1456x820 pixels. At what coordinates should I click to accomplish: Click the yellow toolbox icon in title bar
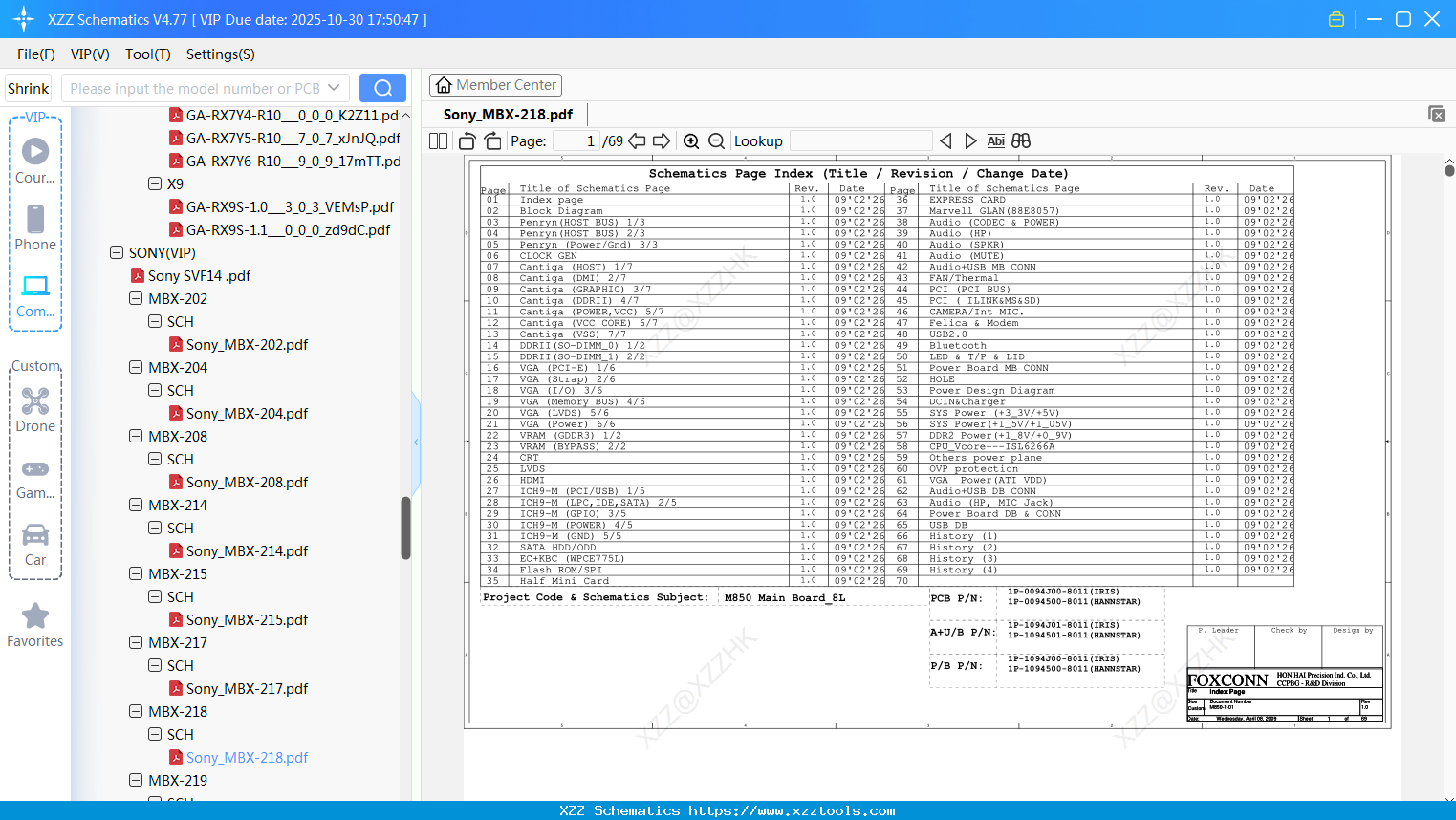coord(1336,19)
